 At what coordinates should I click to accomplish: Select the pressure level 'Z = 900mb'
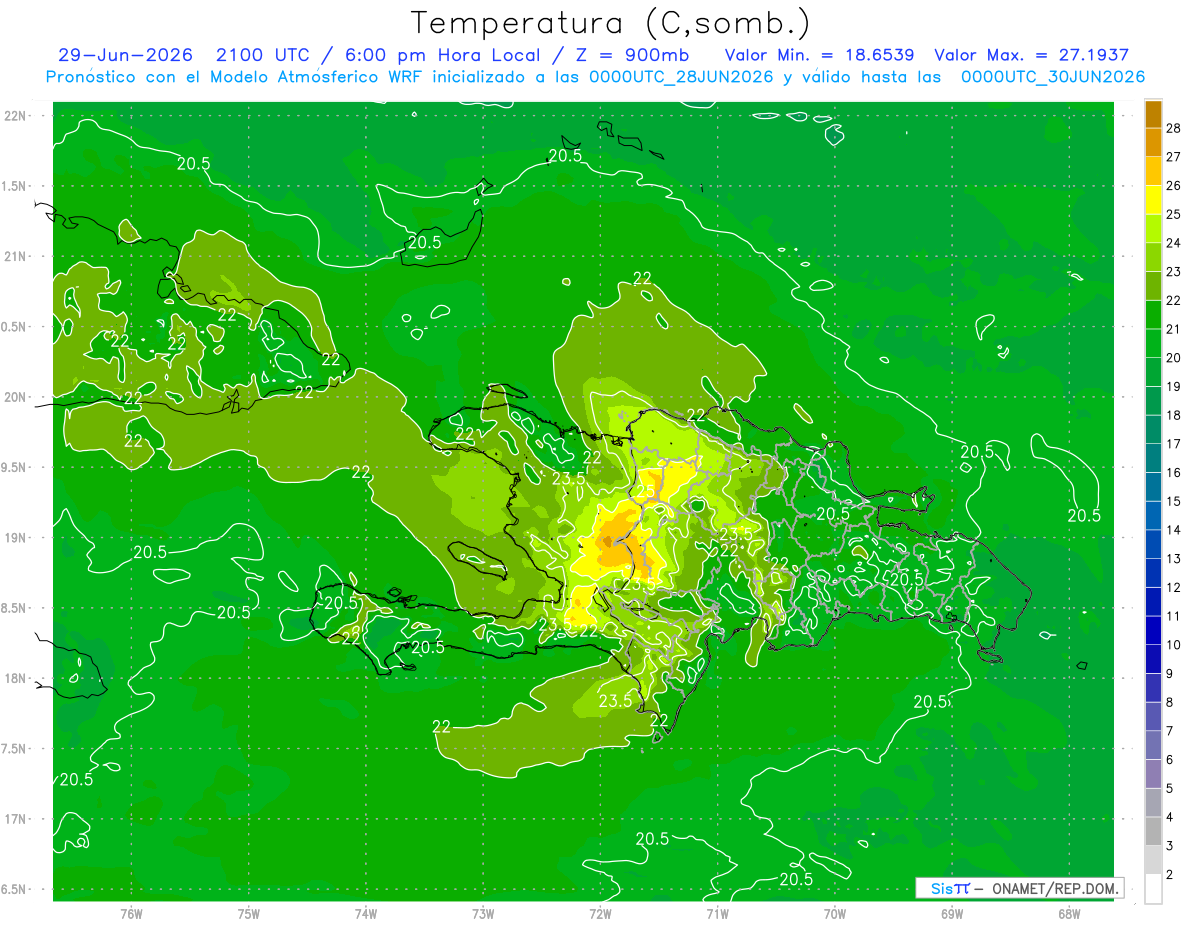pyautogui.click(x=632, y=55)
